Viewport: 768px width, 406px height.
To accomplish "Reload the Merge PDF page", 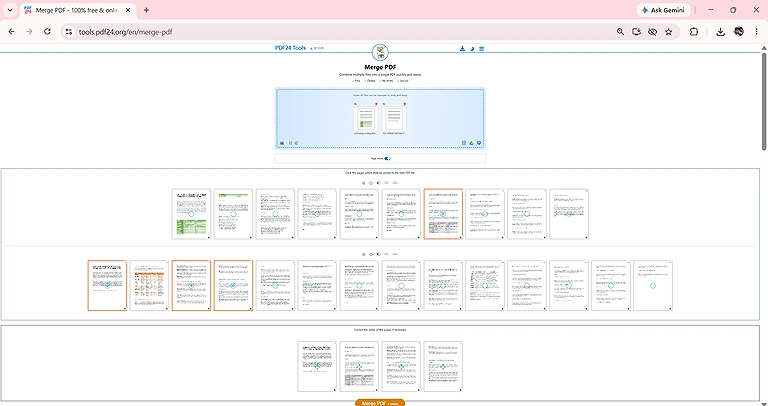I will pos(47,32).
